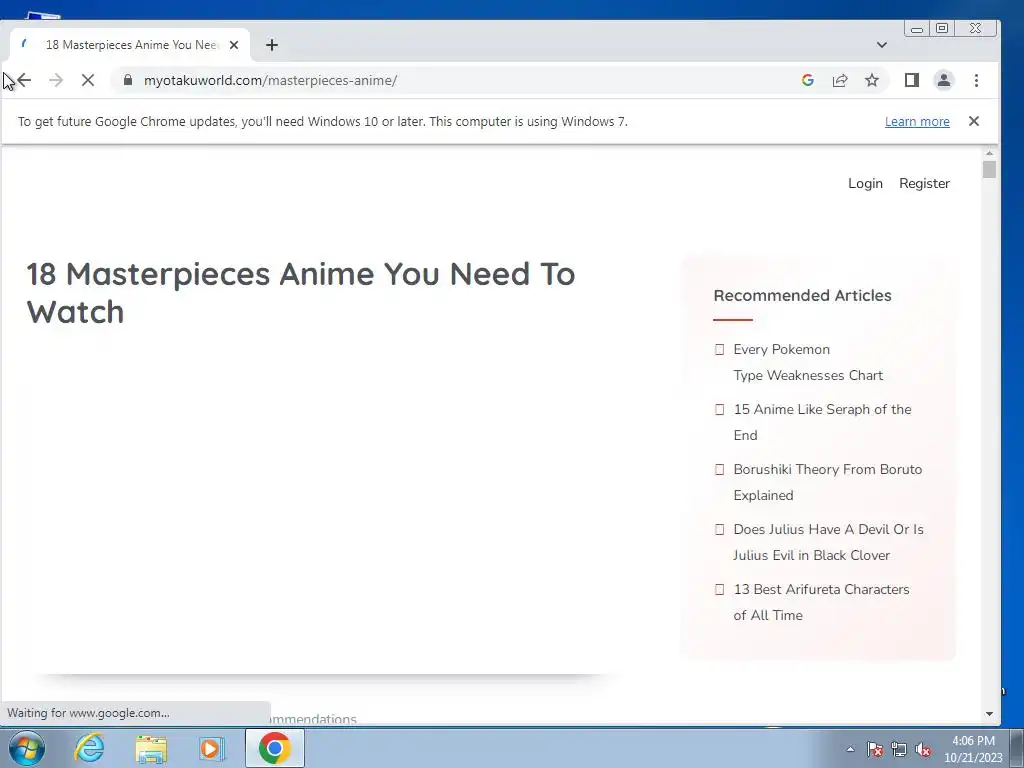Open the clock showing 4:06 PM
This screenshot has height=768, width=1024.
973,749
